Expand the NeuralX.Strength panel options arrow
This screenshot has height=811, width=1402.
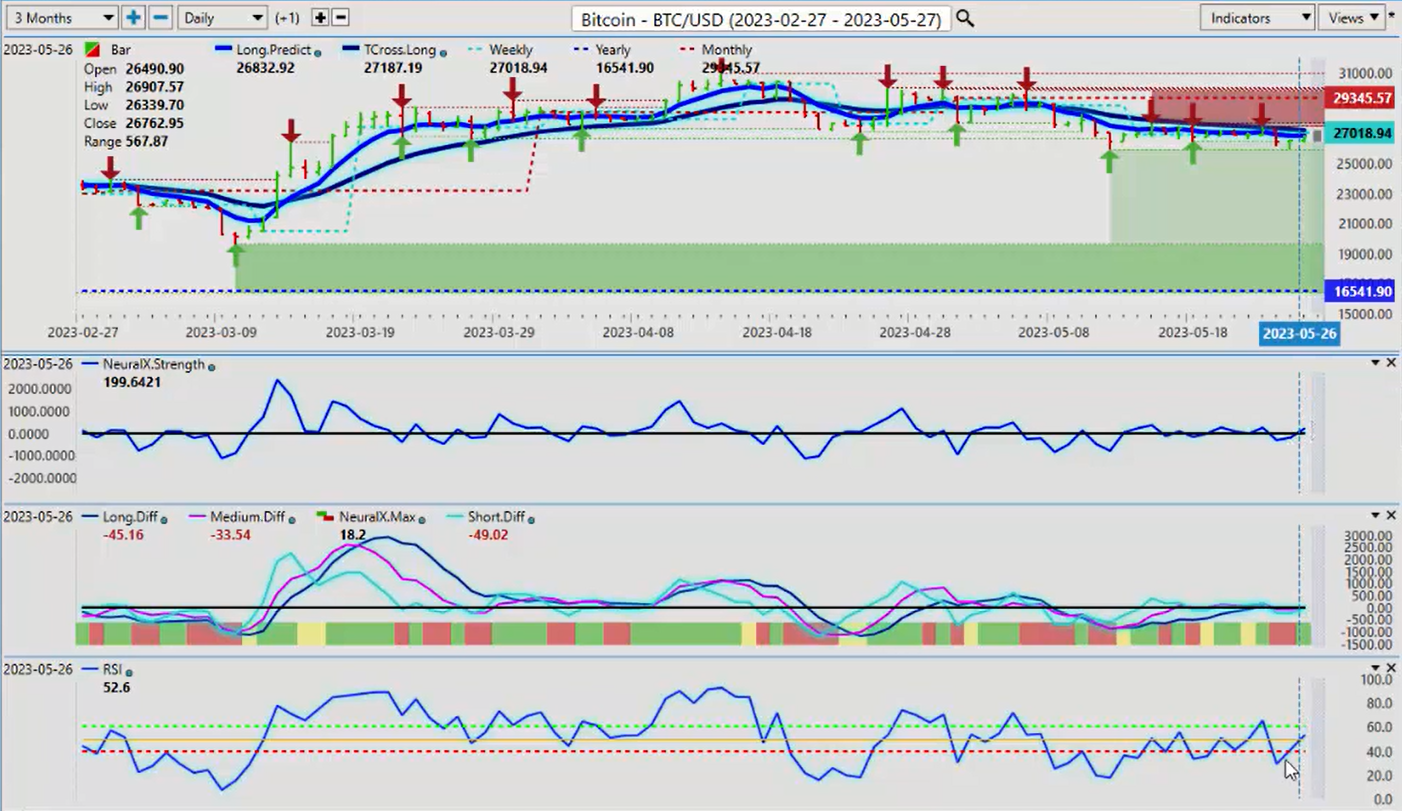(1375, 362)
